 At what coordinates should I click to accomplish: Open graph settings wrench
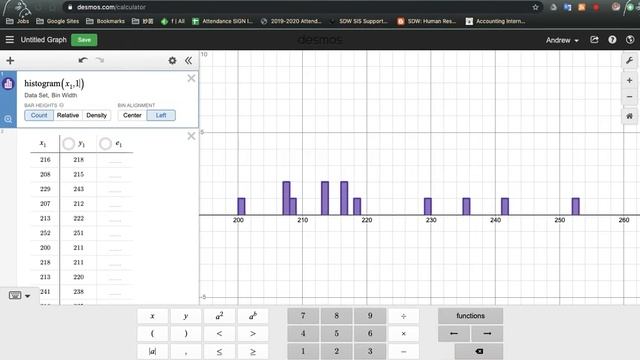click(x=629, y=61)
